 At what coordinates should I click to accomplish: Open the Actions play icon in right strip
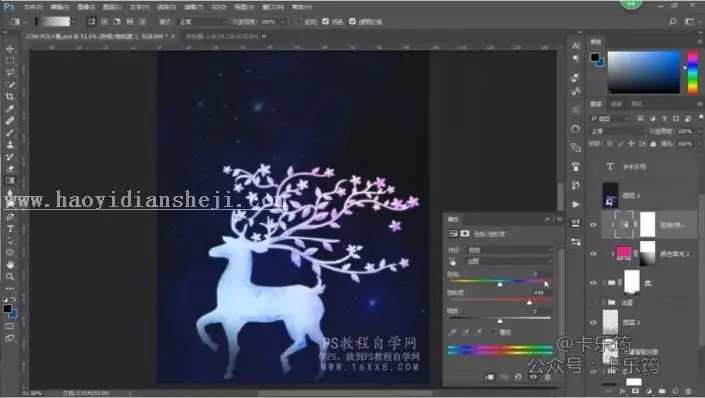[x=576, y=204]
